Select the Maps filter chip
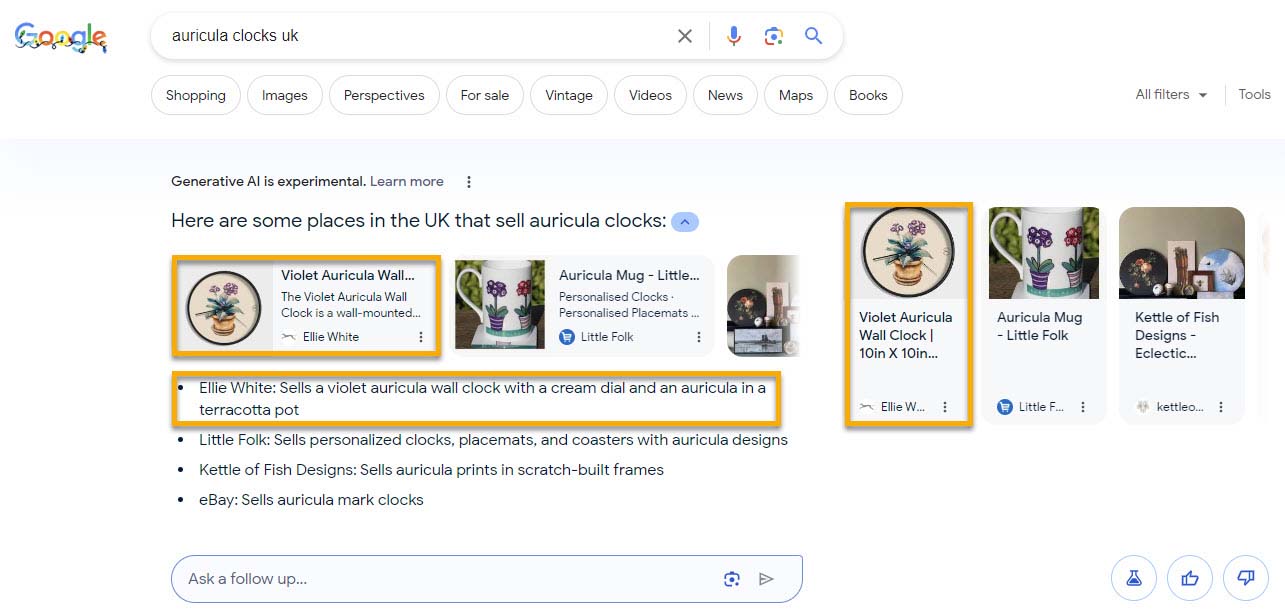1285x613 pixels. [796, 95]
